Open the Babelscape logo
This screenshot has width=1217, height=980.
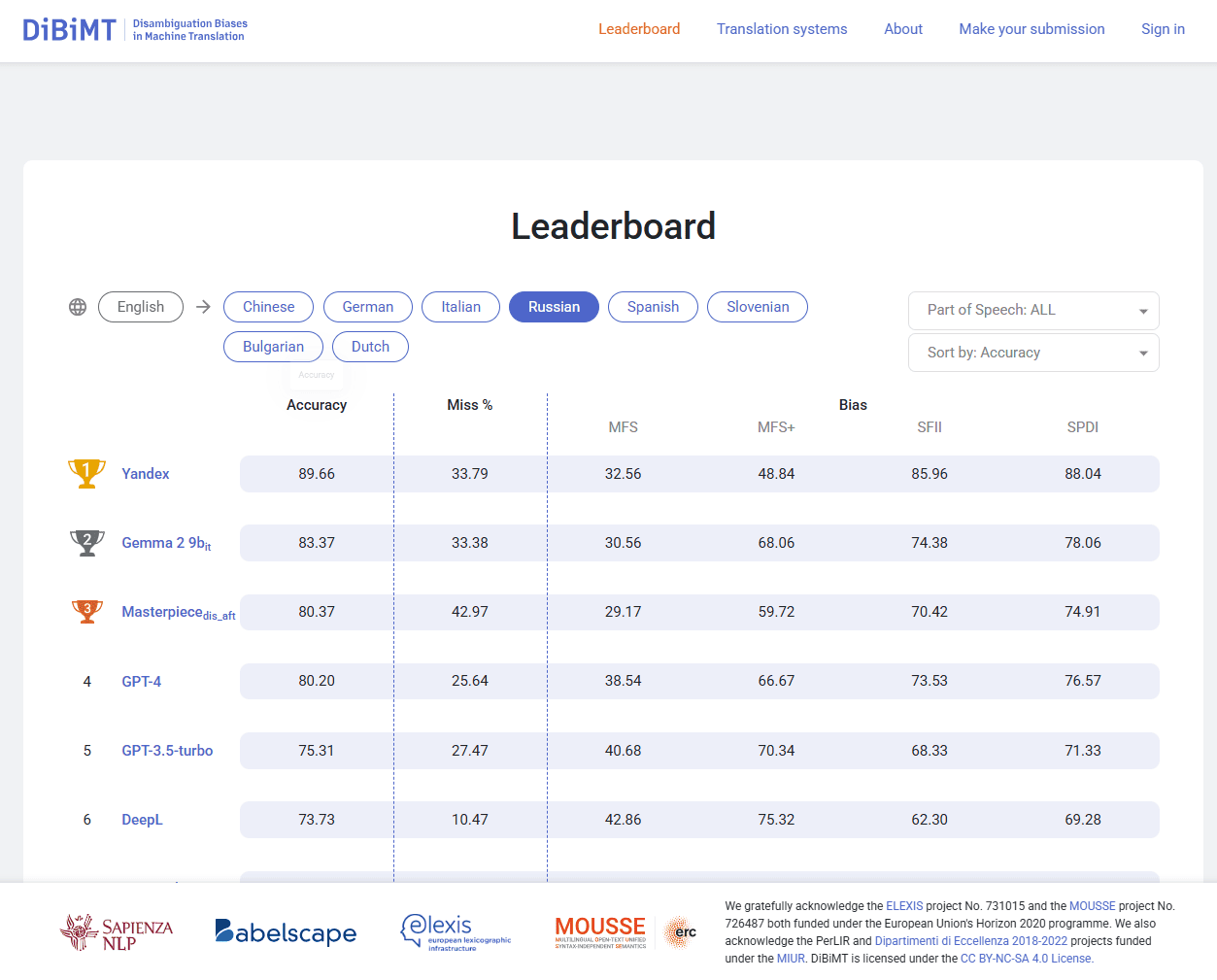coord(286,932)
